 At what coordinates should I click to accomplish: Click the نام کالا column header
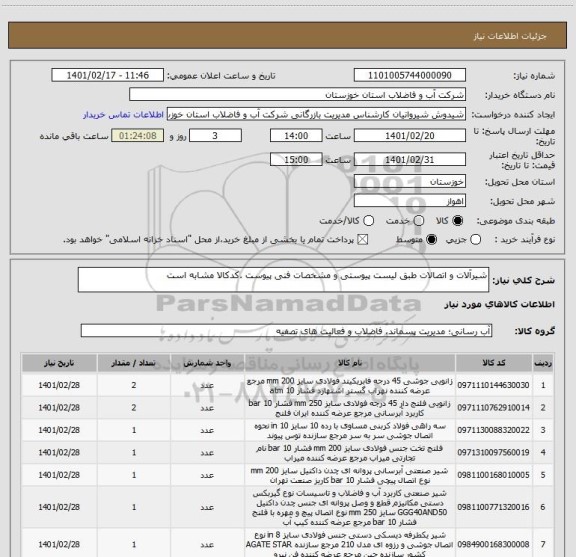(x=350, y=363)
